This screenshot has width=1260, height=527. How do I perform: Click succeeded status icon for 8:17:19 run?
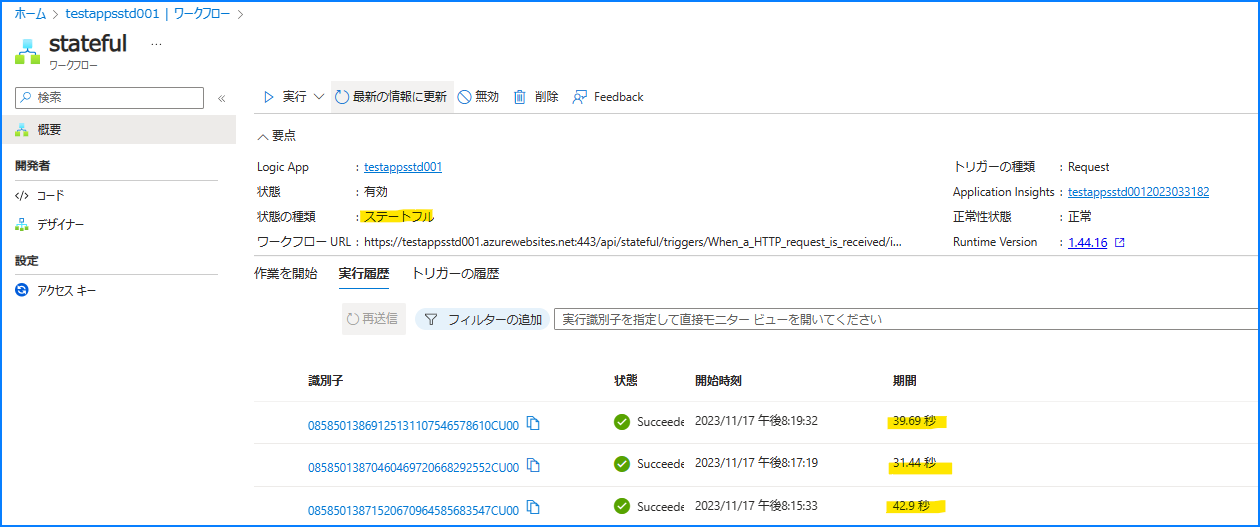(x=622, y=464)
